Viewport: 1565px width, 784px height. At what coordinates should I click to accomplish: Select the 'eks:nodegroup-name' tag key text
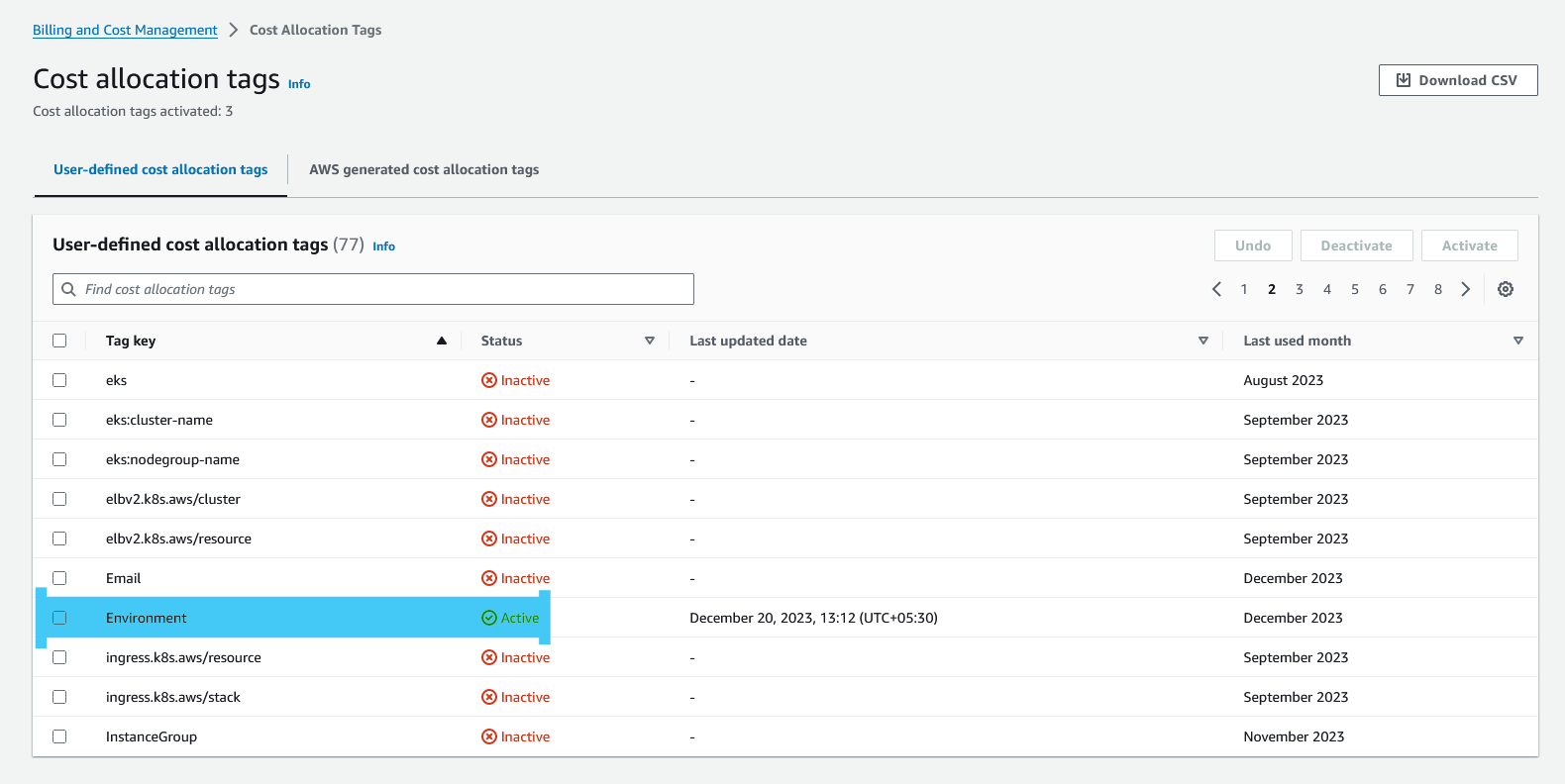[x=172, y=459]
